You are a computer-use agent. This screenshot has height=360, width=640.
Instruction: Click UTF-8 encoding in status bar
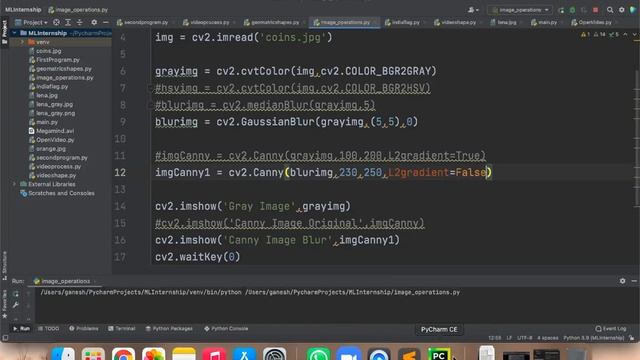coord(524,338)
